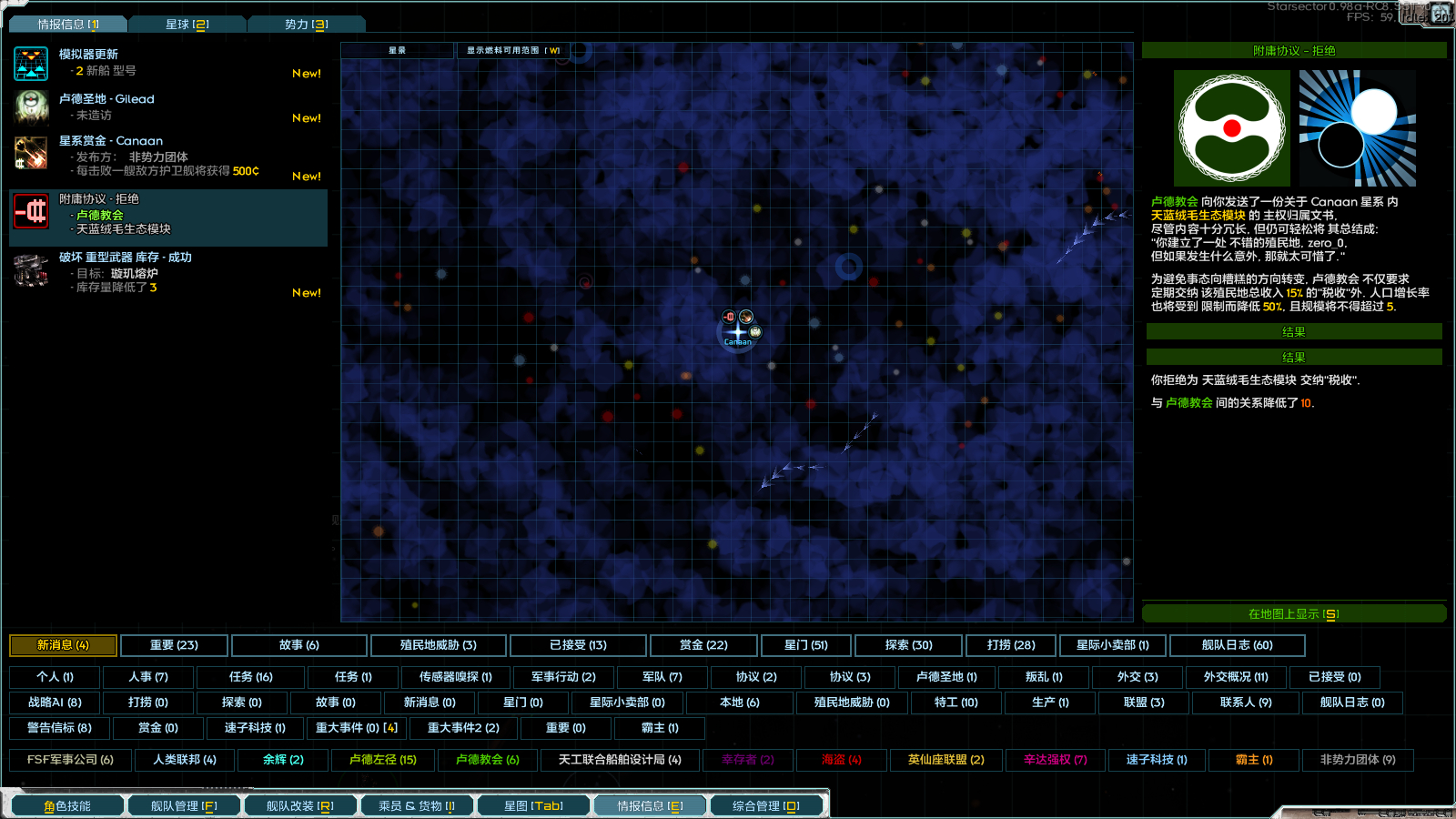Select the 战略AI (8) tag
This screenshot has height=819, width=1456.
pos(55,703)
